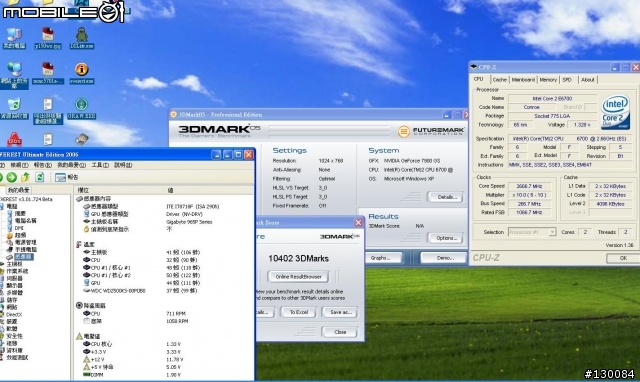Select the CPU fan 711 RPM row in Everest
The width and height of the screenshot is (640, 382).
(x=163, y=314)
